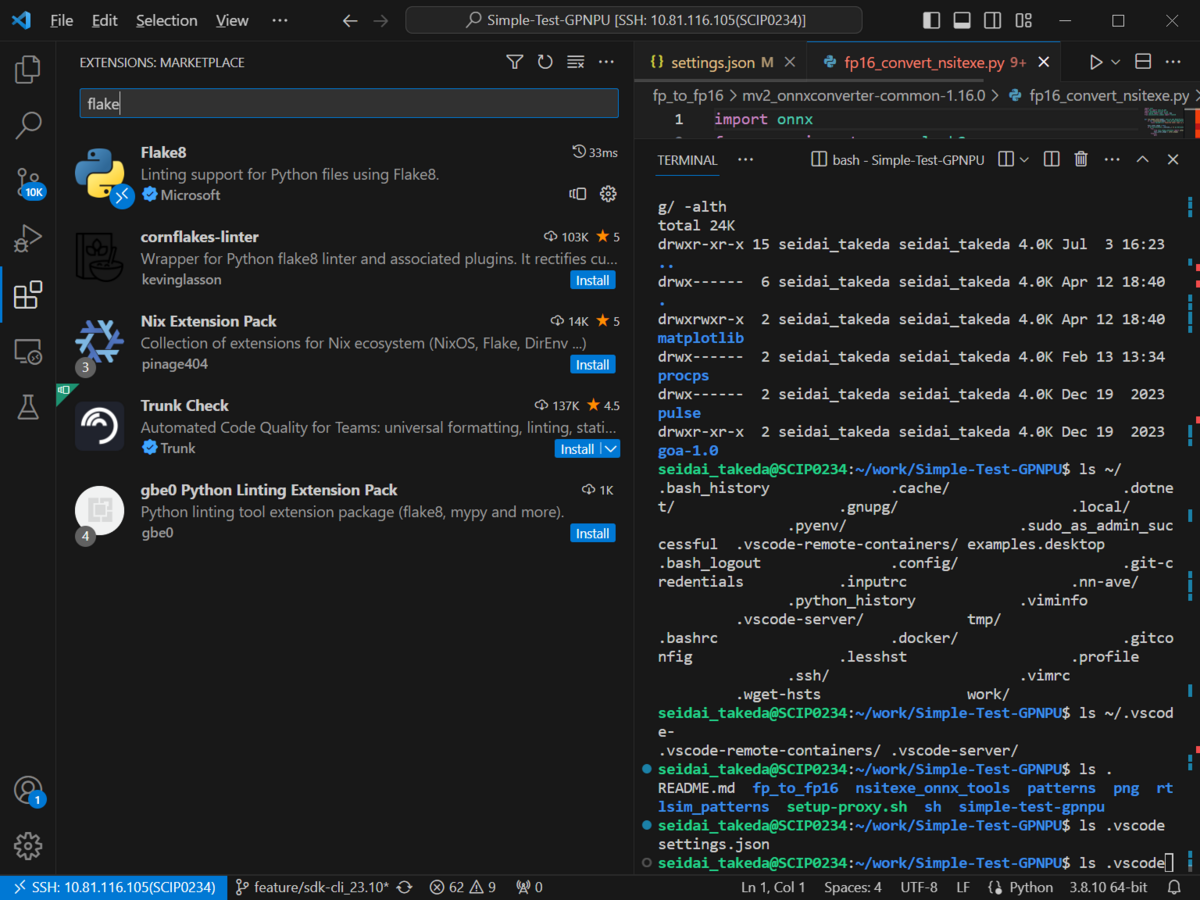1200x900 pixels.
Task: Toggle the bottom panel layout button
Action: (x=962, y=20)
